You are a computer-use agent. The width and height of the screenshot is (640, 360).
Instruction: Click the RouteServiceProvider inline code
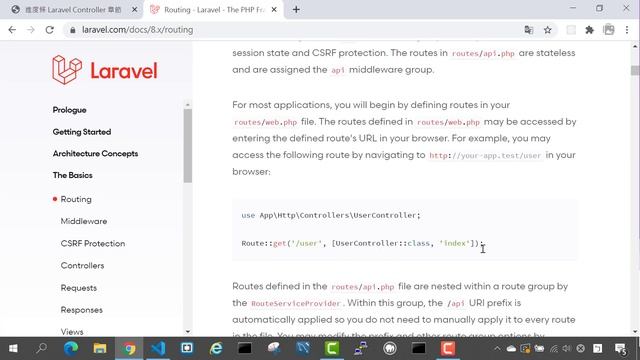[296, 303]
